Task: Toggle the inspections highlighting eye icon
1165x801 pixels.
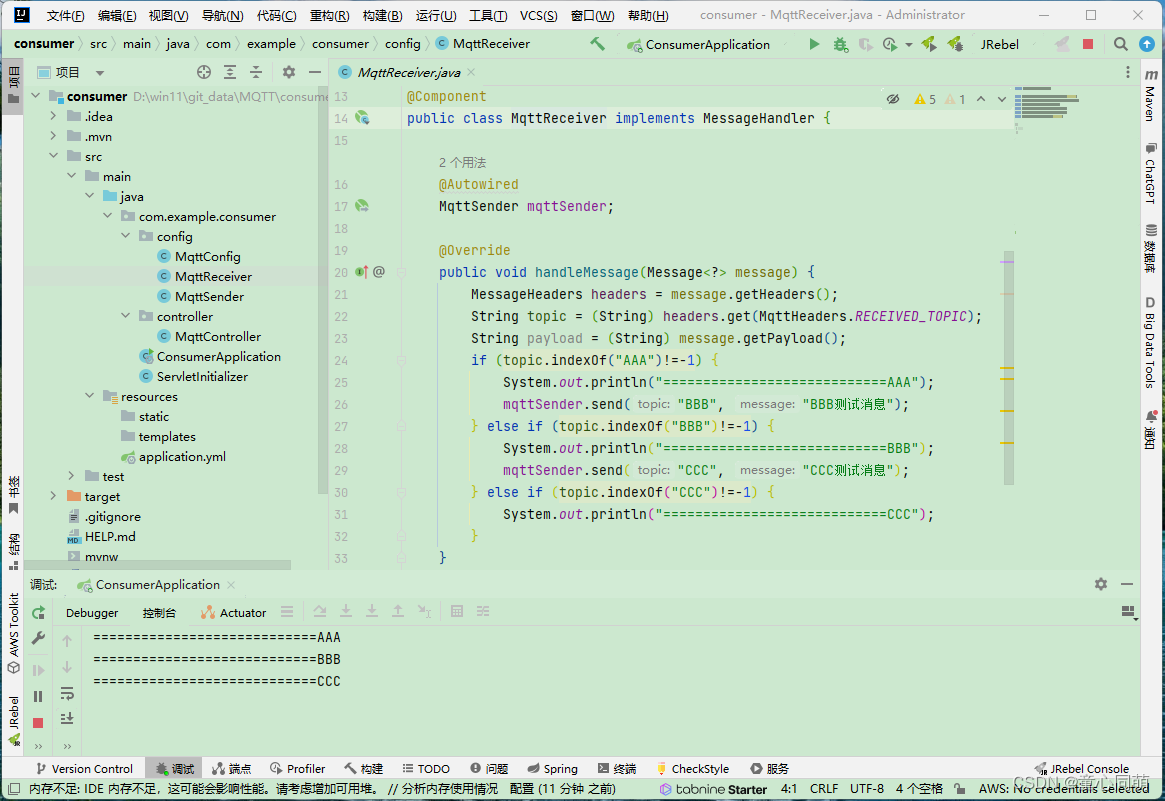Action: point(893,98)
